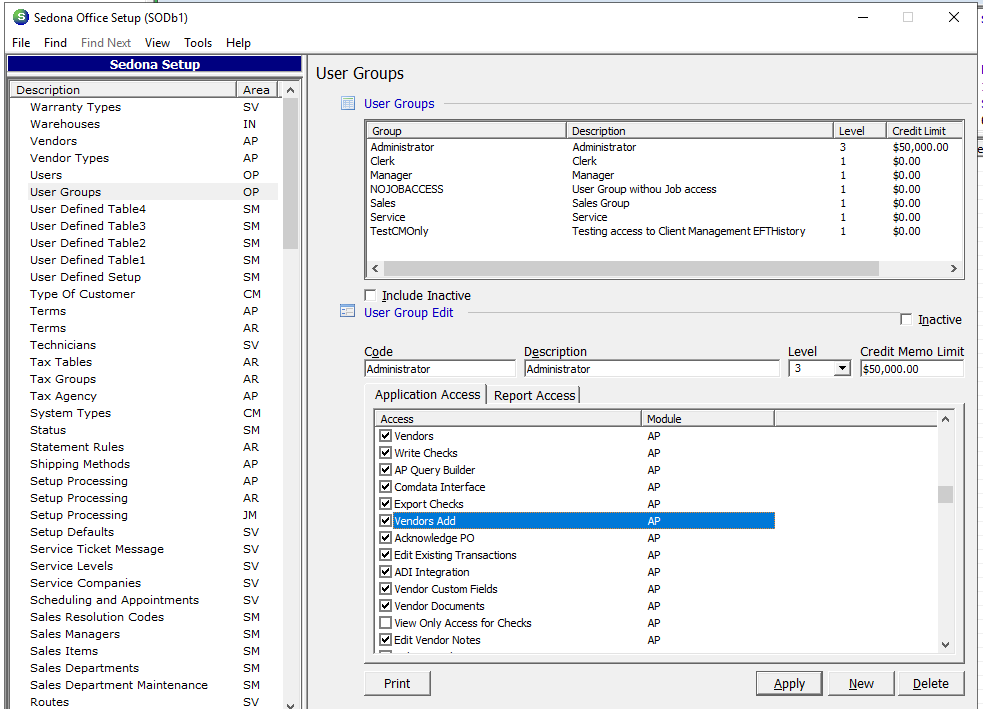Open Type Of Customer in setup list
Screen dimensions: 983x709
point(82,294)
